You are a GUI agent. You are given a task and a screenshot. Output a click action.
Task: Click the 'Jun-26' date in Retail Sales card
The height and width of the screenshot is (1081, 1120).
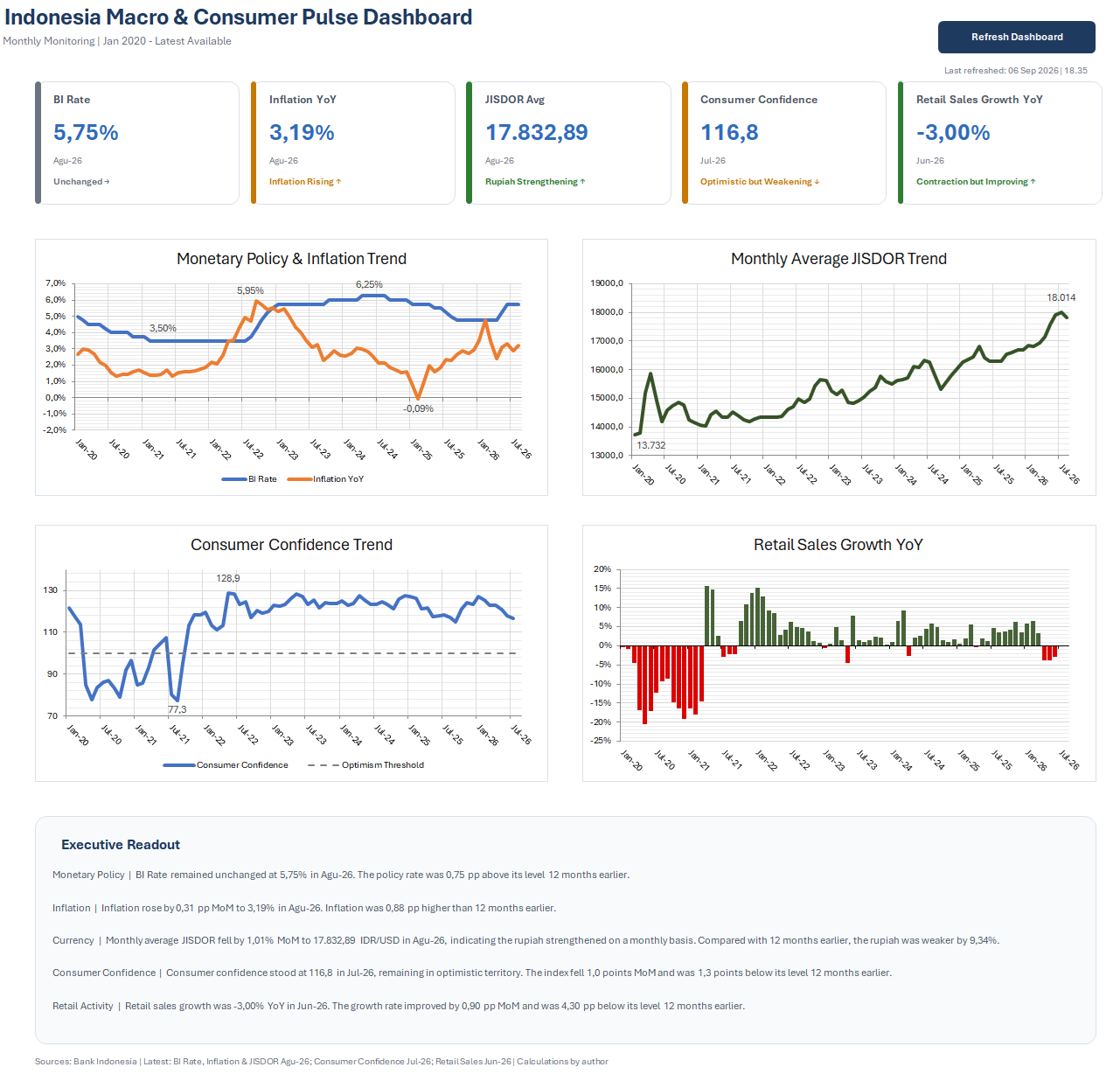click(x=930, y=161)
